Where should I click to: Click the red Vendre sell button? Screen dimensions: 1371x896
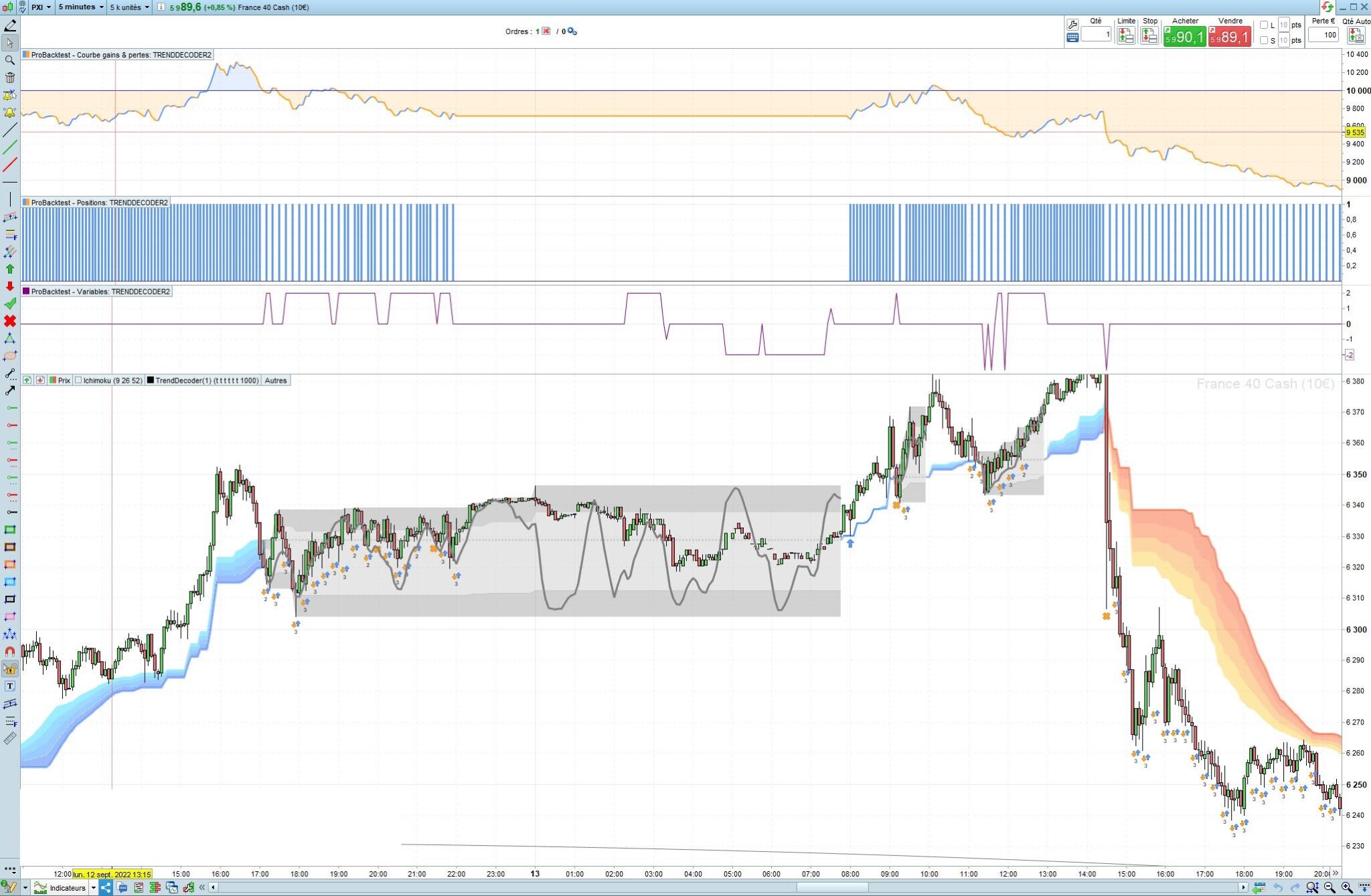coord(1230,36)
